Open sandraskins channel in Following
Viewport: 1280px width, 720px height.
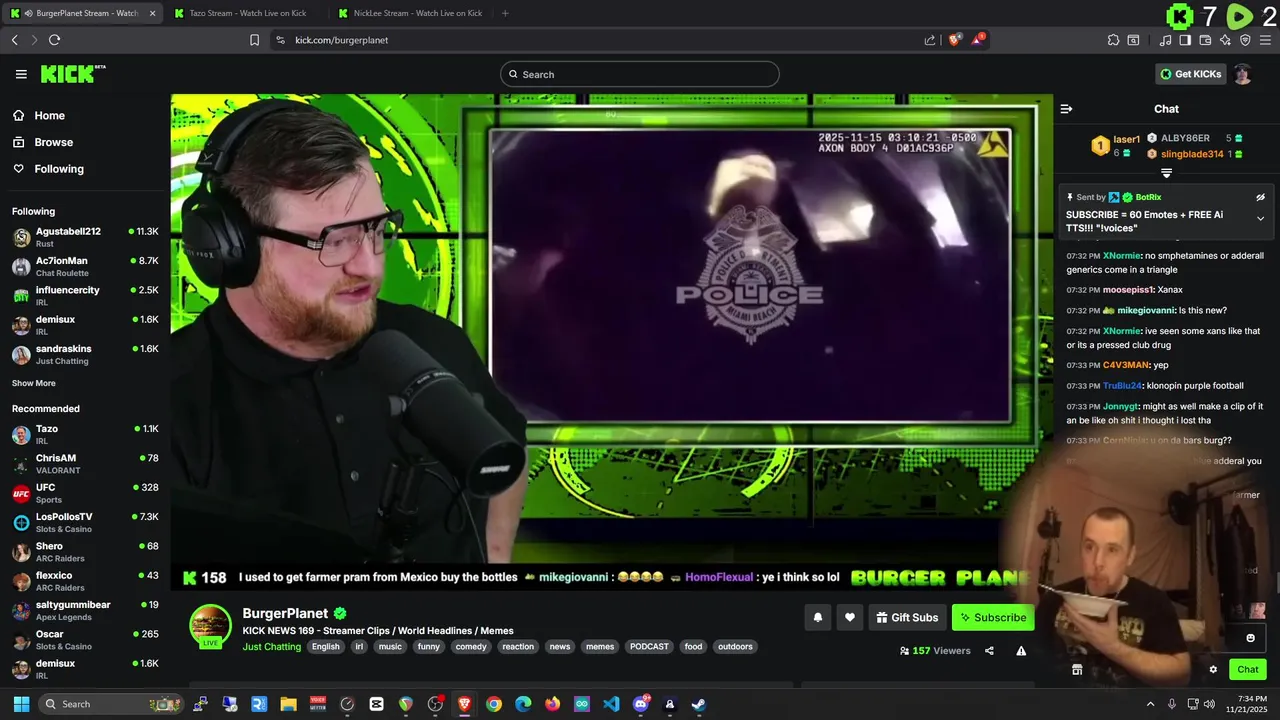click(85, 355)
